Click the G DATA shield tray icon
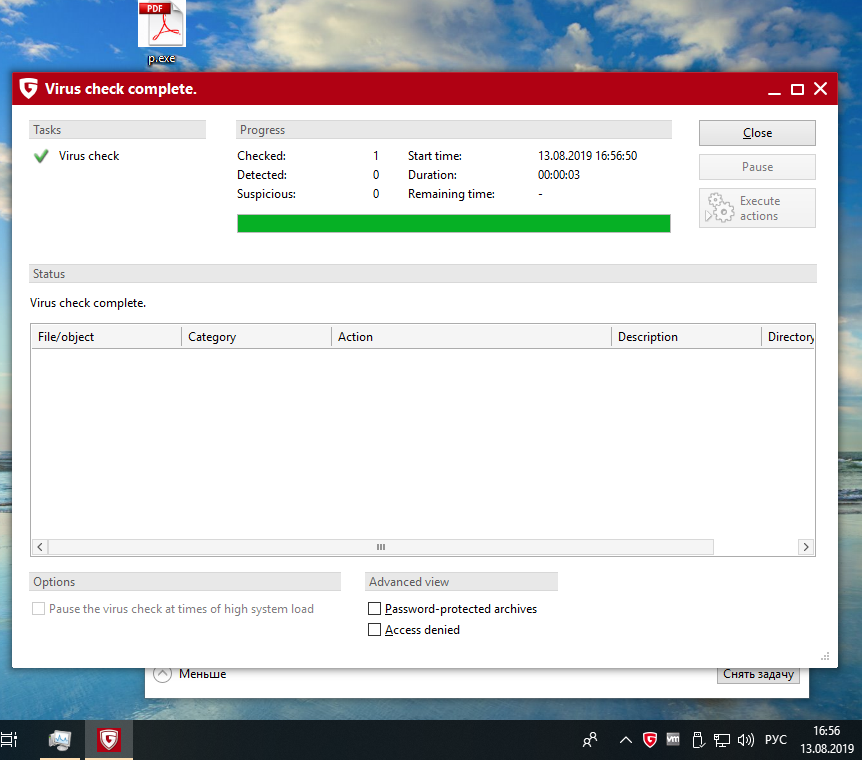The width and height of the screenshot is (862, 760). [x=649, y=740]
